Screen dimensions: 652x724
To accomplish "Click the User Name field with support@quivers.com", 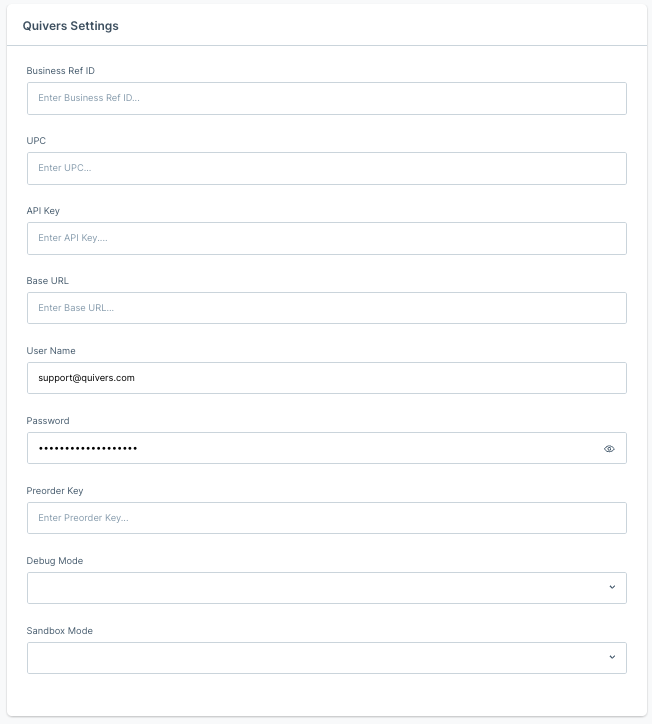I will tap(326, 378).
